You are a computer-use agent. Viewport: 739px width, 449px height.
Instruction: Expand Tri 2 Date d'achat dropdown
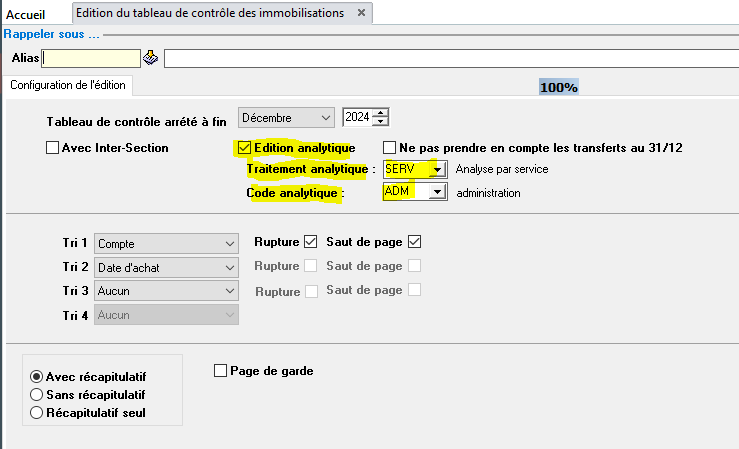[x=166, y=267]
